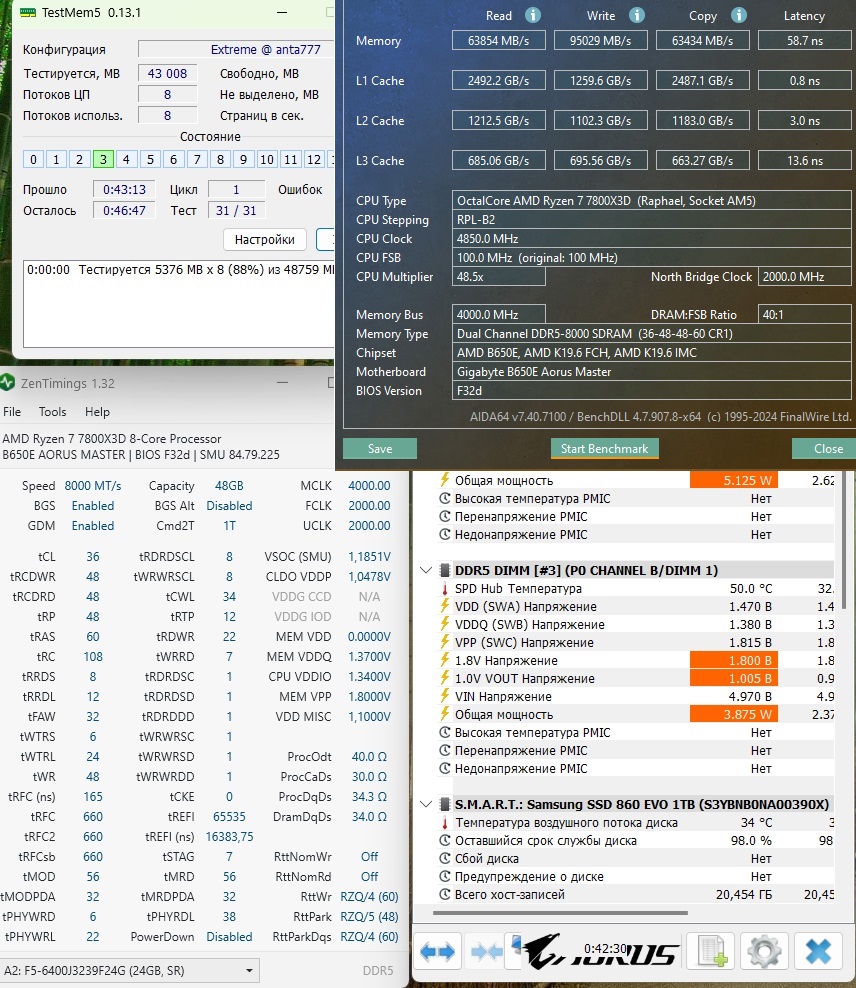Click the RttPark value RZQ/5 (48)
Screen dimensions: 856x988
[369, 916]
